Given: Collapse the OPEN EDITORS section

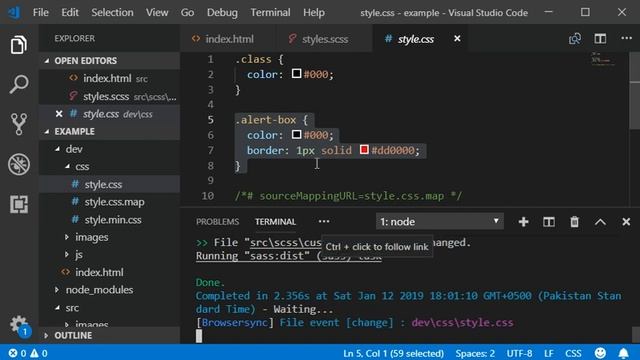Looking at the screenshot, I should click(x=109, y=61).
